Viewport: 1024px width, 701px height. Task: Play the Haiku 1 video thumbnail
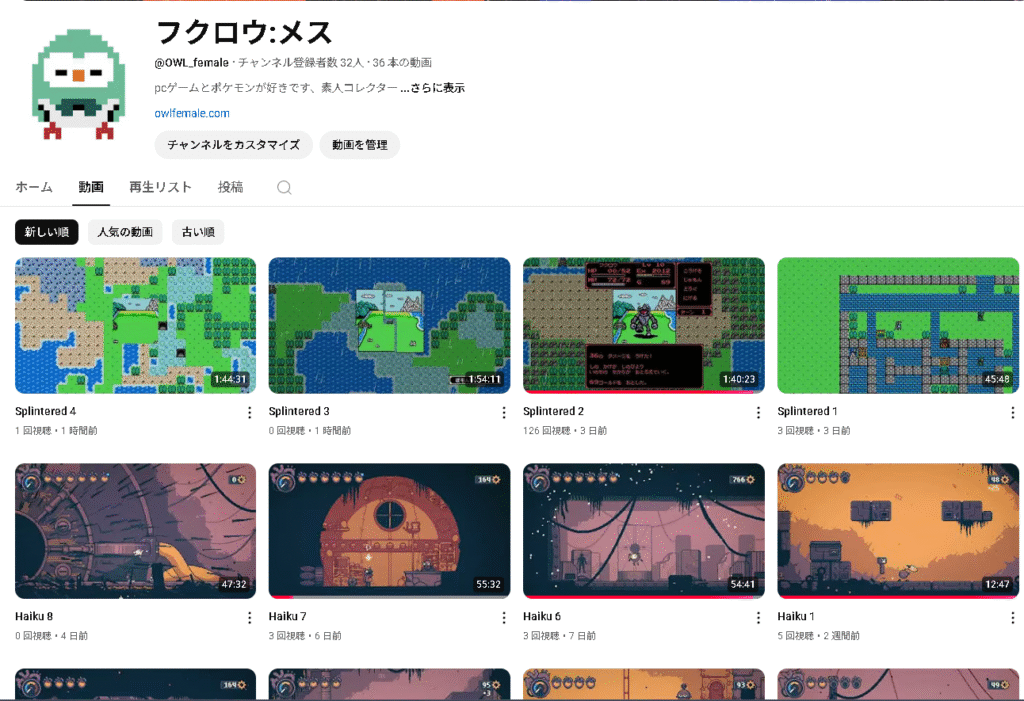click(897, 530)
